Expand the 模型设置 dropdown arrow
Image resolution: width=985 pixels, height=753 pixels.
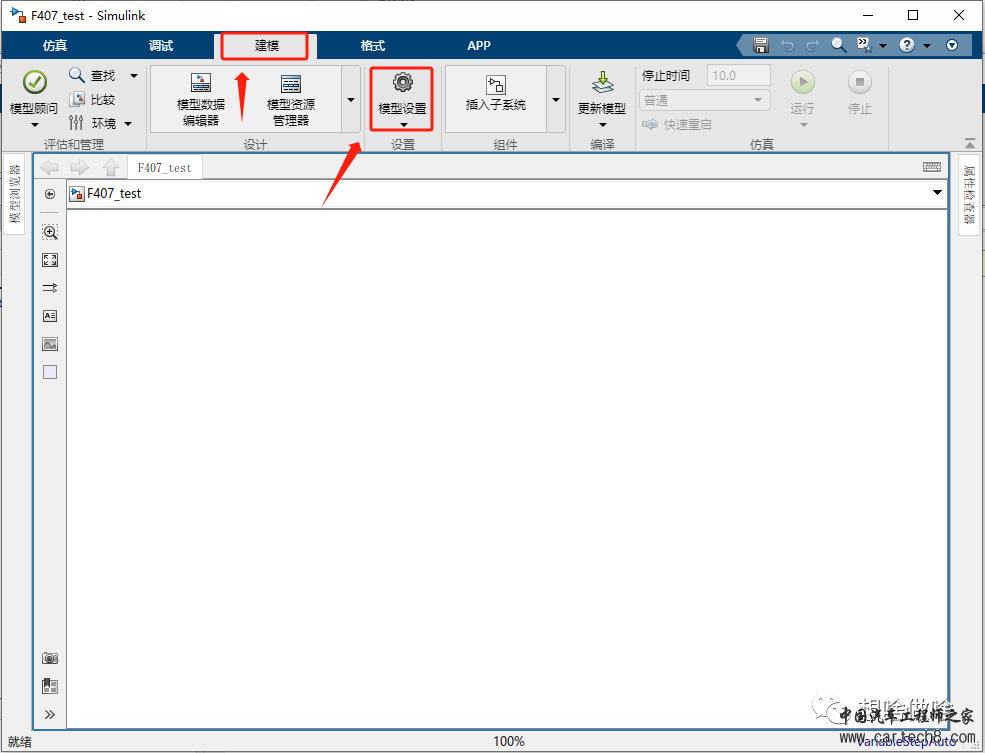coord(403,124)
